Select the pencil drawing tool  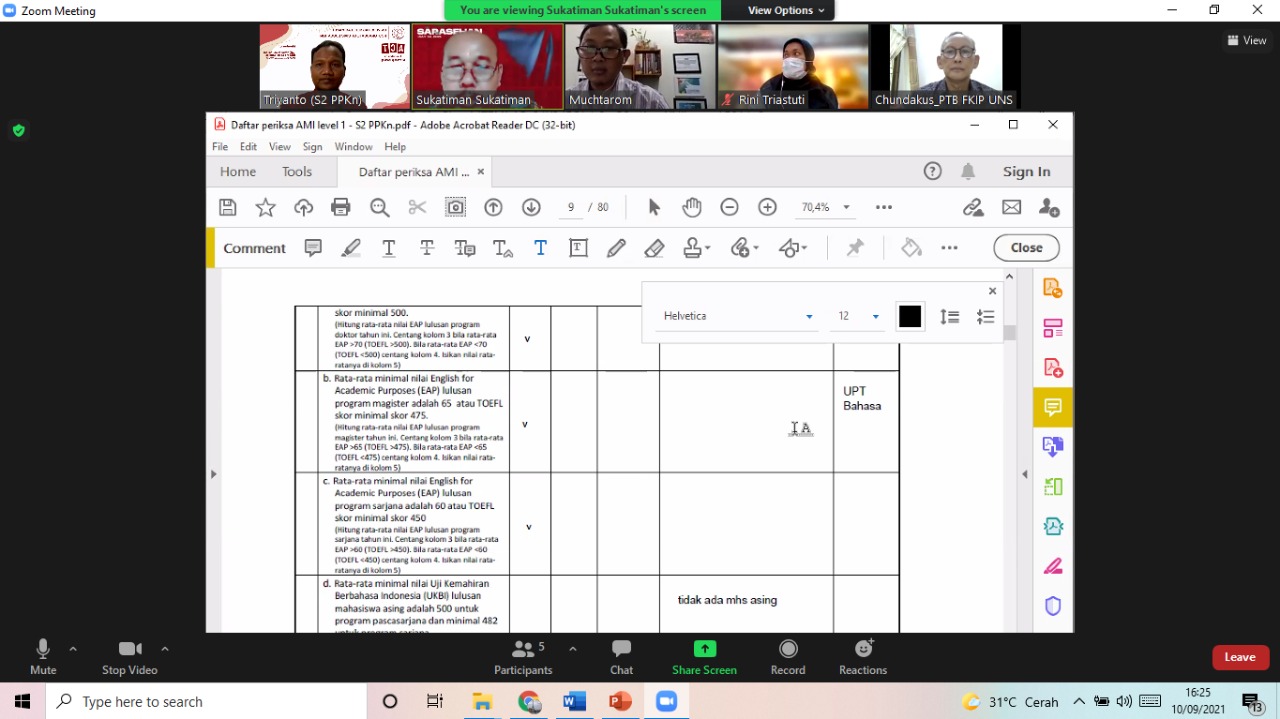coord(616,248)
